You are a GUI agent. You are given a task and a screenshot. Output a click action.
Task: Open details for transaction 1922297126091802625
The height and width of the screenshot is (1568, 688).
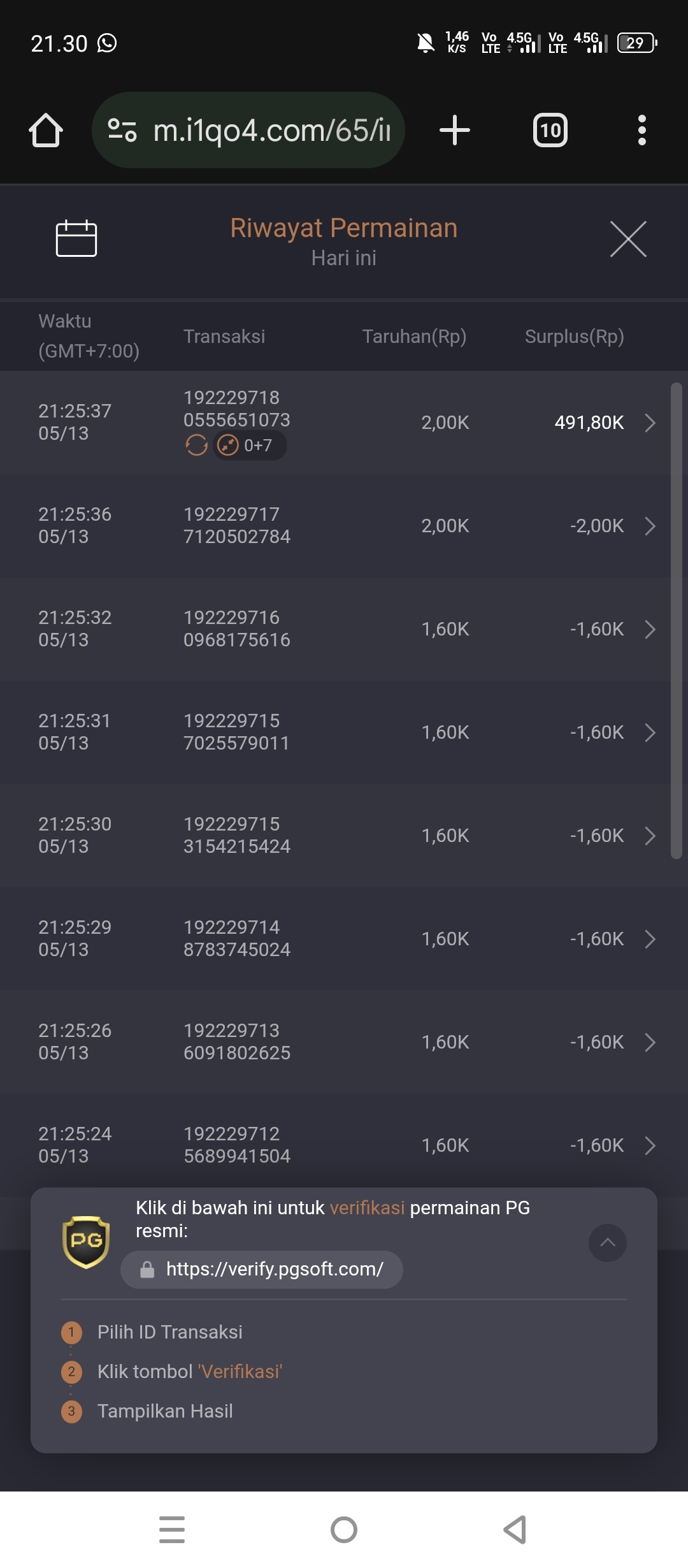click(x=650, y=1042)
